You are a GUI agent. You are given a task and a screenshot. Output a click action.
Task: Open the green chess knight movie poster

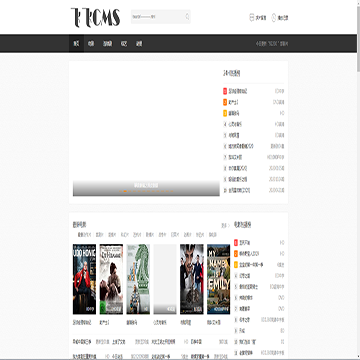pyautogui.click(x=138, y=279)
